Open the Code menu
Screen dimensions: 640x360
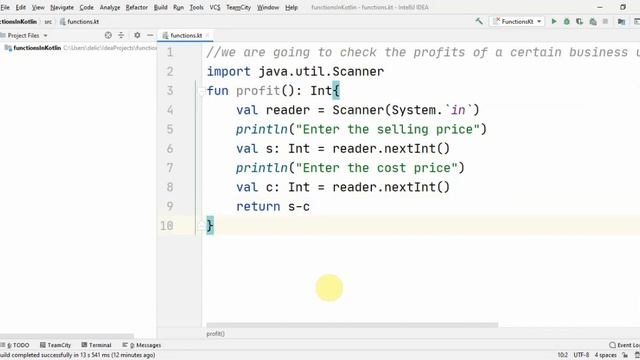[87, 7]
